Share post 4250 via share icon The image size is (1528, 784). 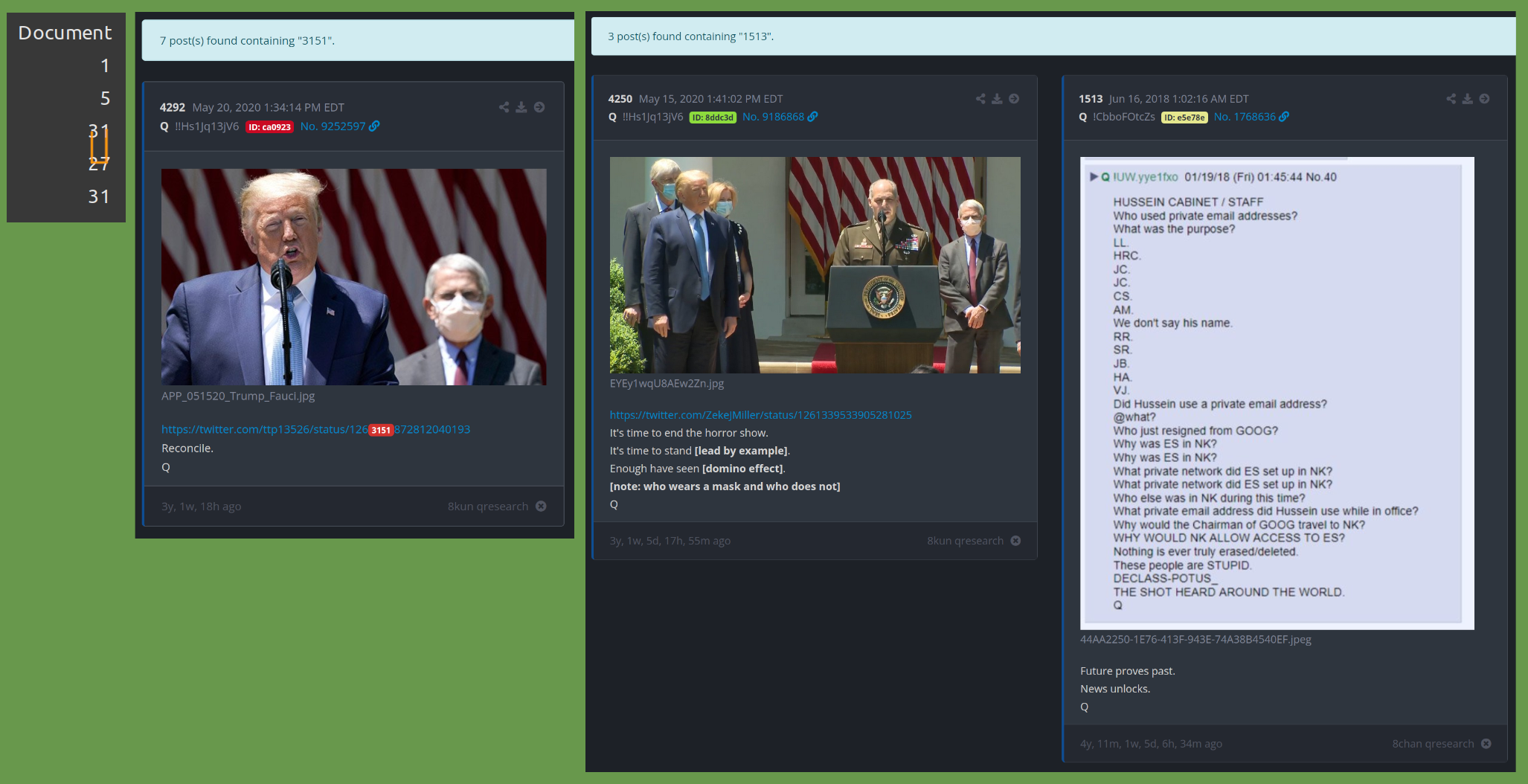[x=980, y=98]
